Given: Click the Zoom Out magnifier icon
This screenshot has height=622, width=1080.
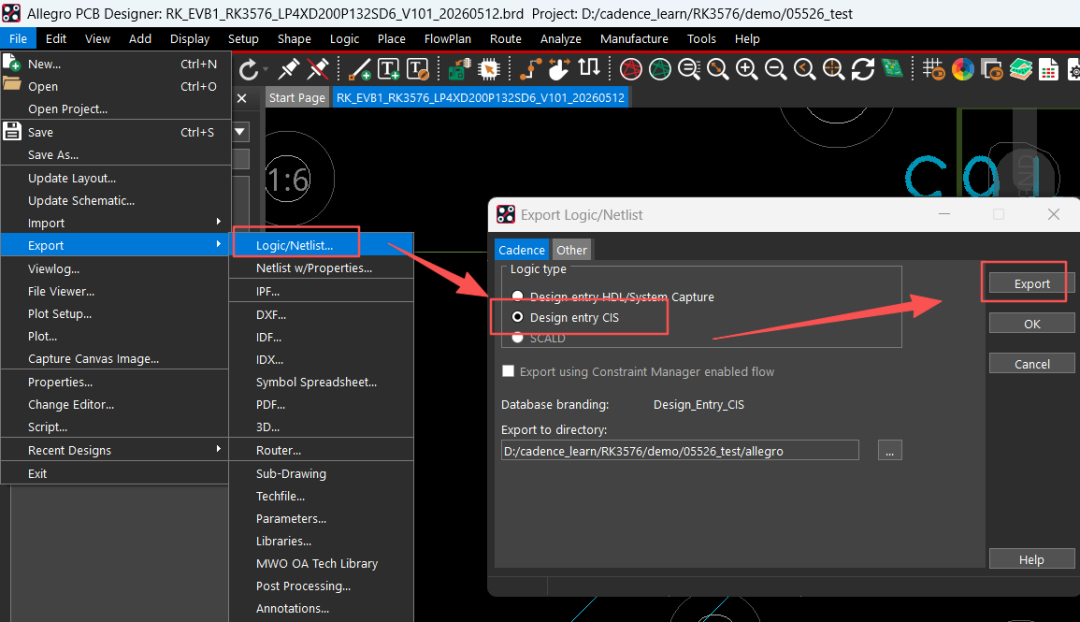Looking at the screenshot, I should [x=776, y=69].
